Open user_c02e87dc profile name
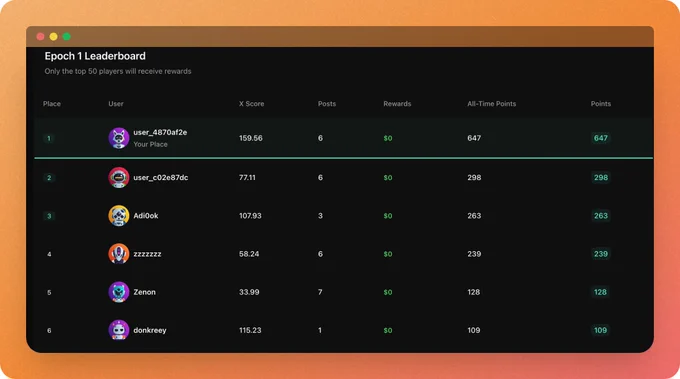 (160, 177)
